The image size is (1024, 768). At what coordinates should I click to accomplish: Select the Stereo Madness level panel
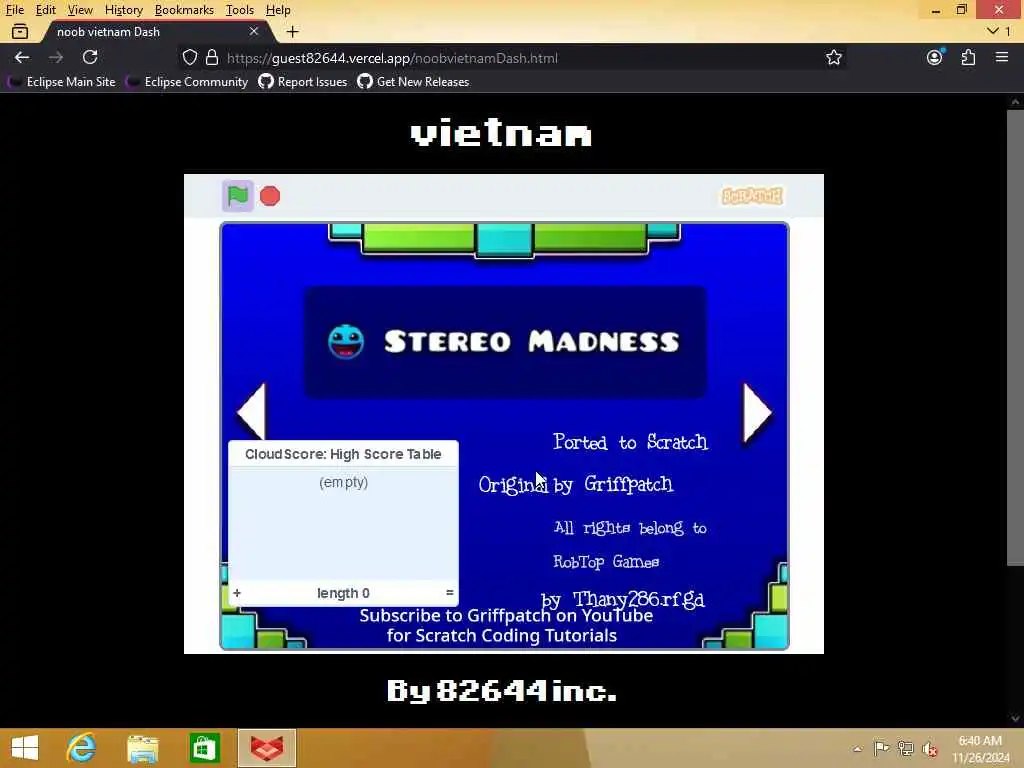pyautogui.click(x=505, y=342)
